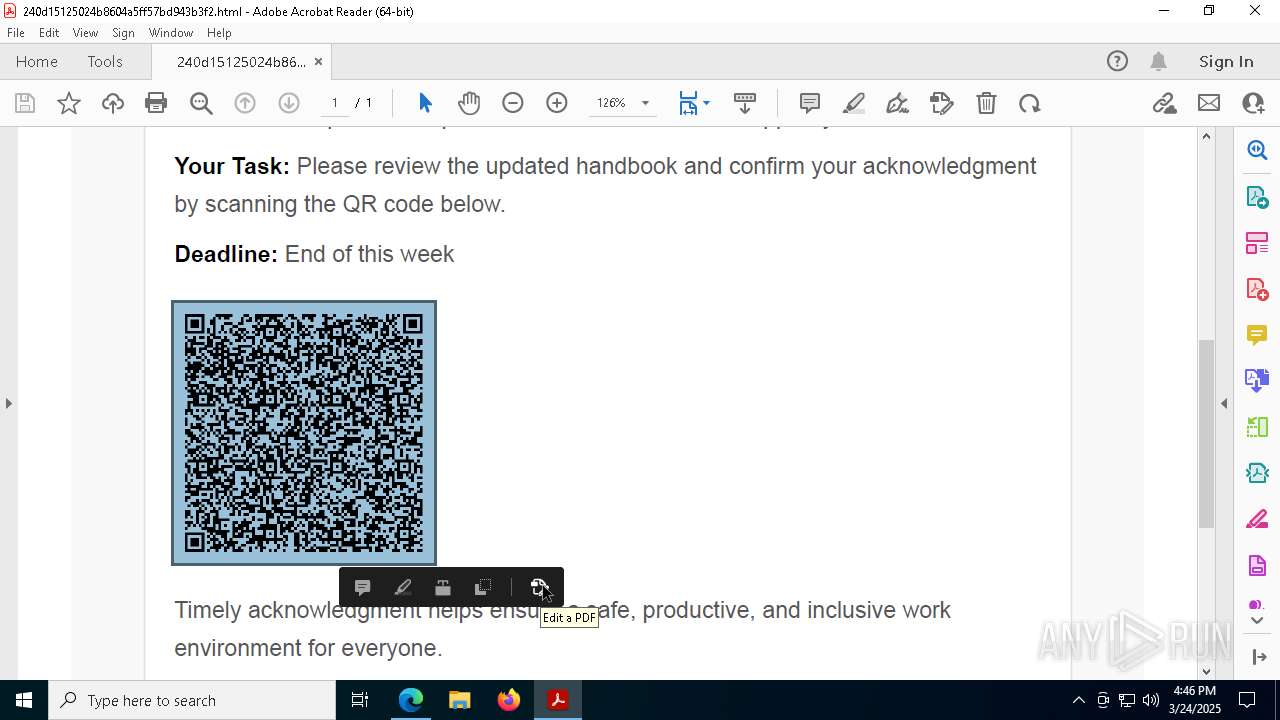Click the upload to cloud icon
Image resolution: width=1280 pixels, height=720 pixels.
pyautogui.click(x=113, y=103)
